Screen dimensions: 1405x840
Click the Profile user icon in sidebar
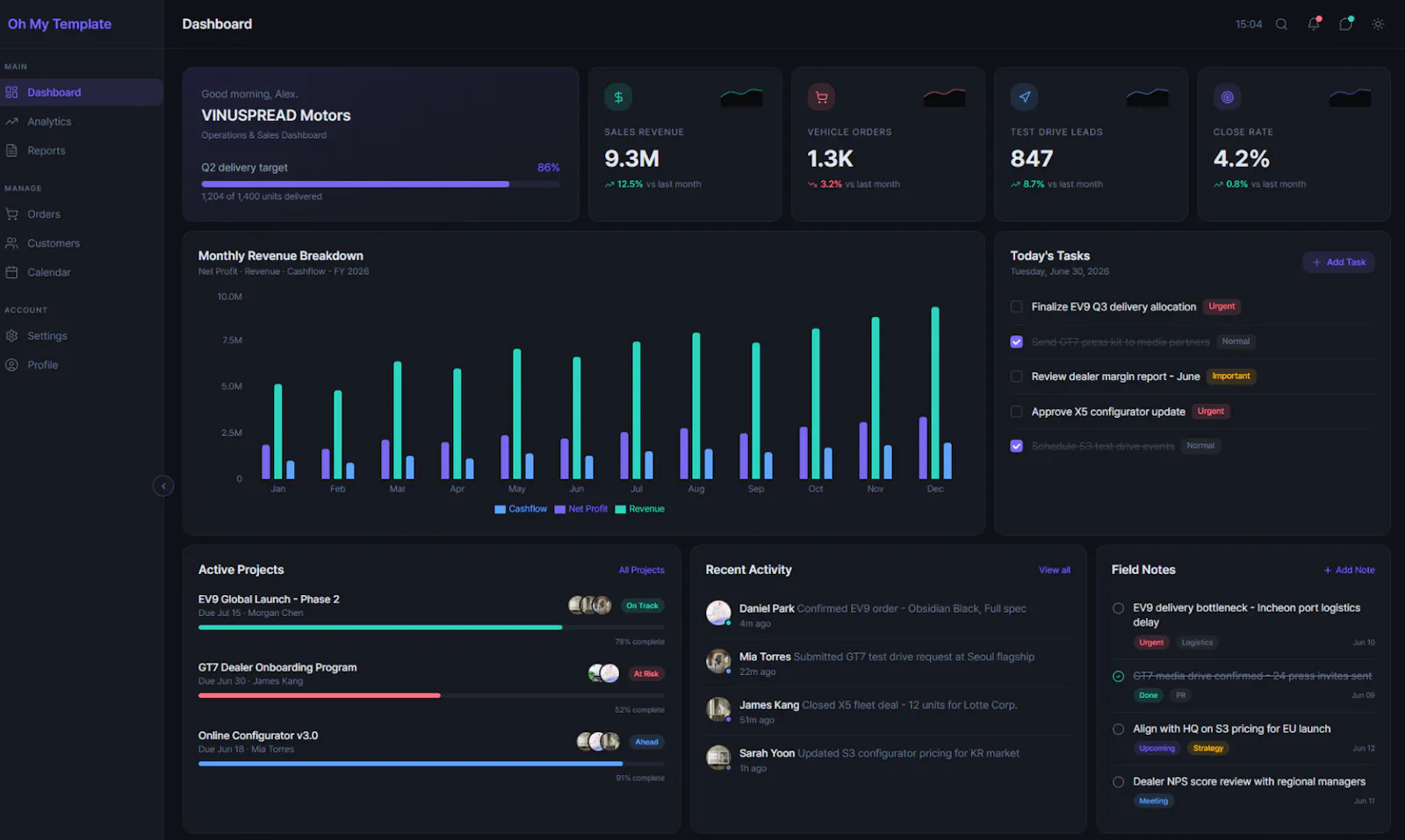click(x=11, y=364)
